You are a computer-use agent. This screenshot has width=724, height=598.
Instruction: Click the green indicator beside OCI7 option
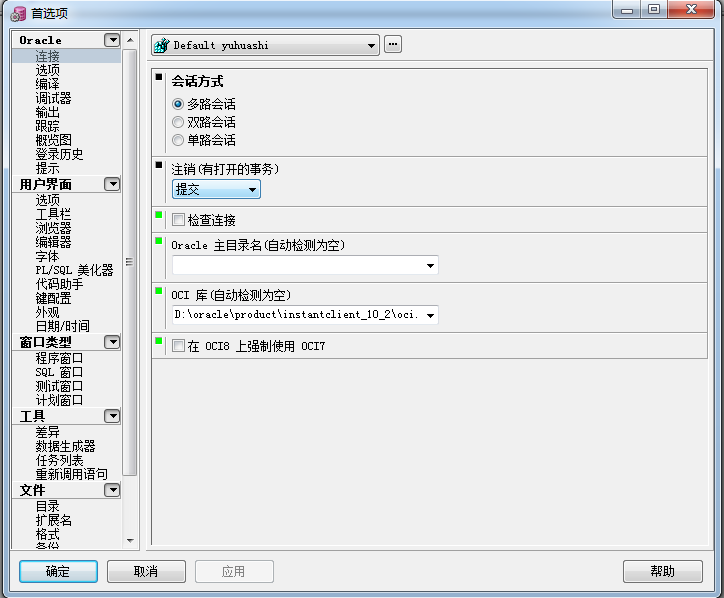[x=159, y=341]
